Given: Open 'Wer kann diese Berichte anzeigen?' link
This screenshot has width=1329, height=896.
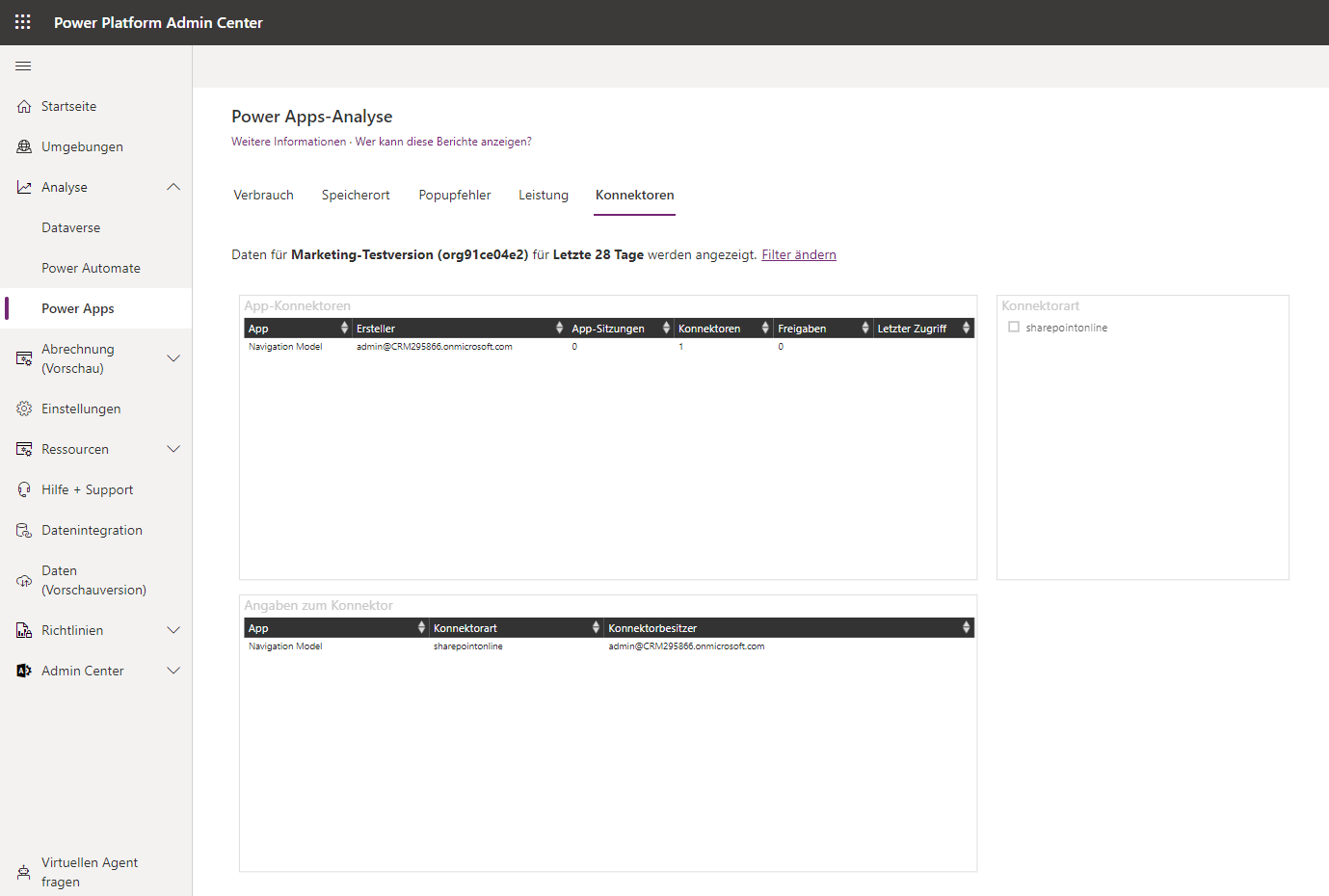Looking at the screenshot, I should [x=443, y=142].
